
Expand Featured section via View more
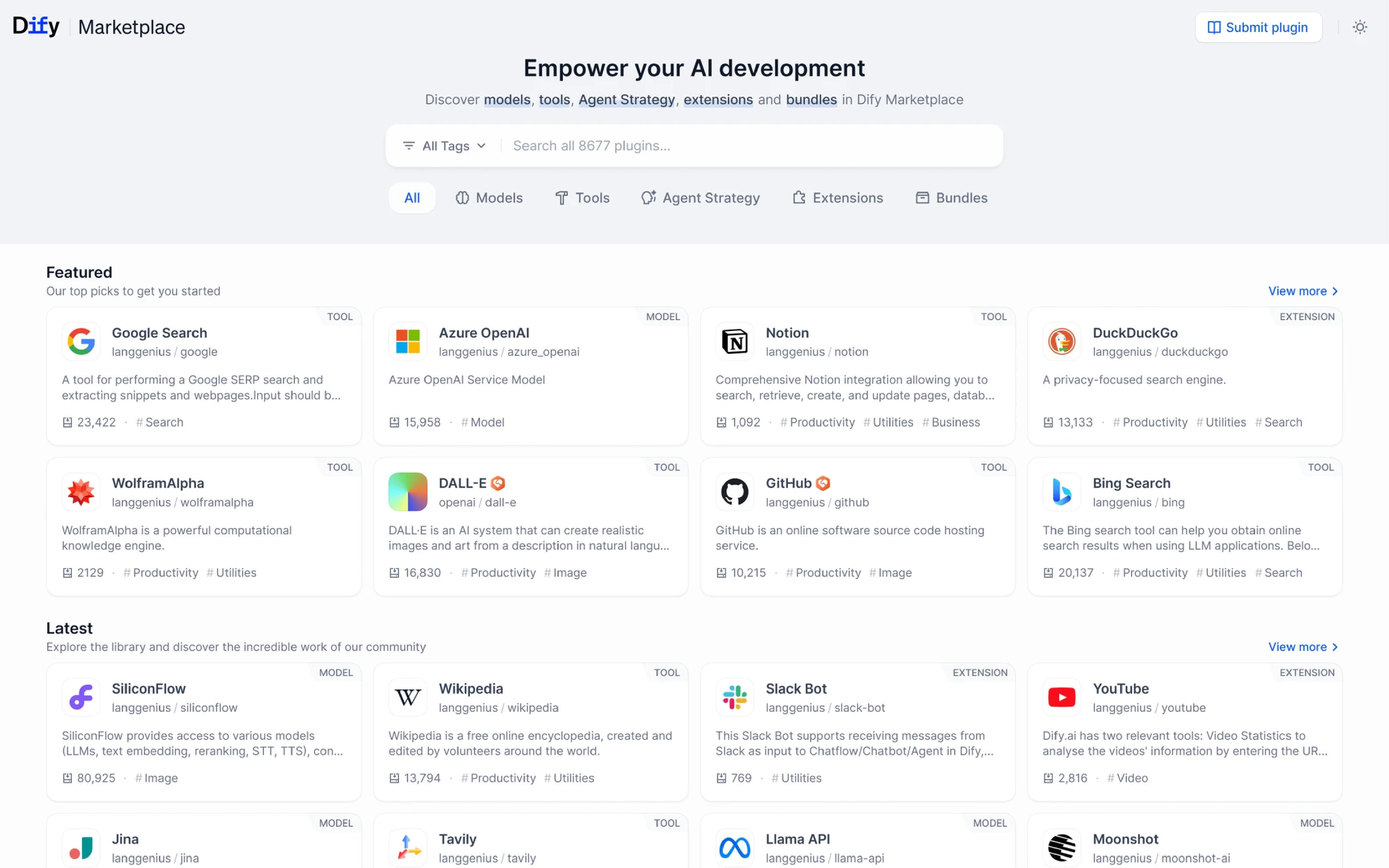click(1302, 291)
